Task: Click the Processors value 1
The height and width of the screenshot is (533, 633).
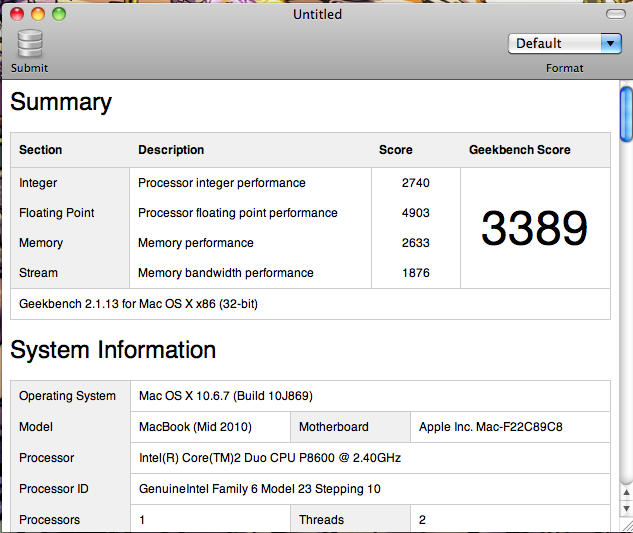Action: pos(142,520)
